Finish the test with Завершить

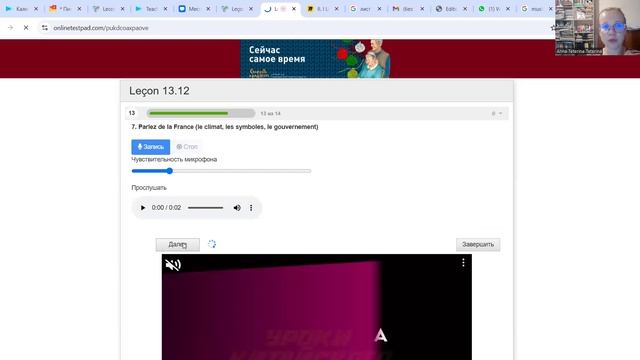478,244
